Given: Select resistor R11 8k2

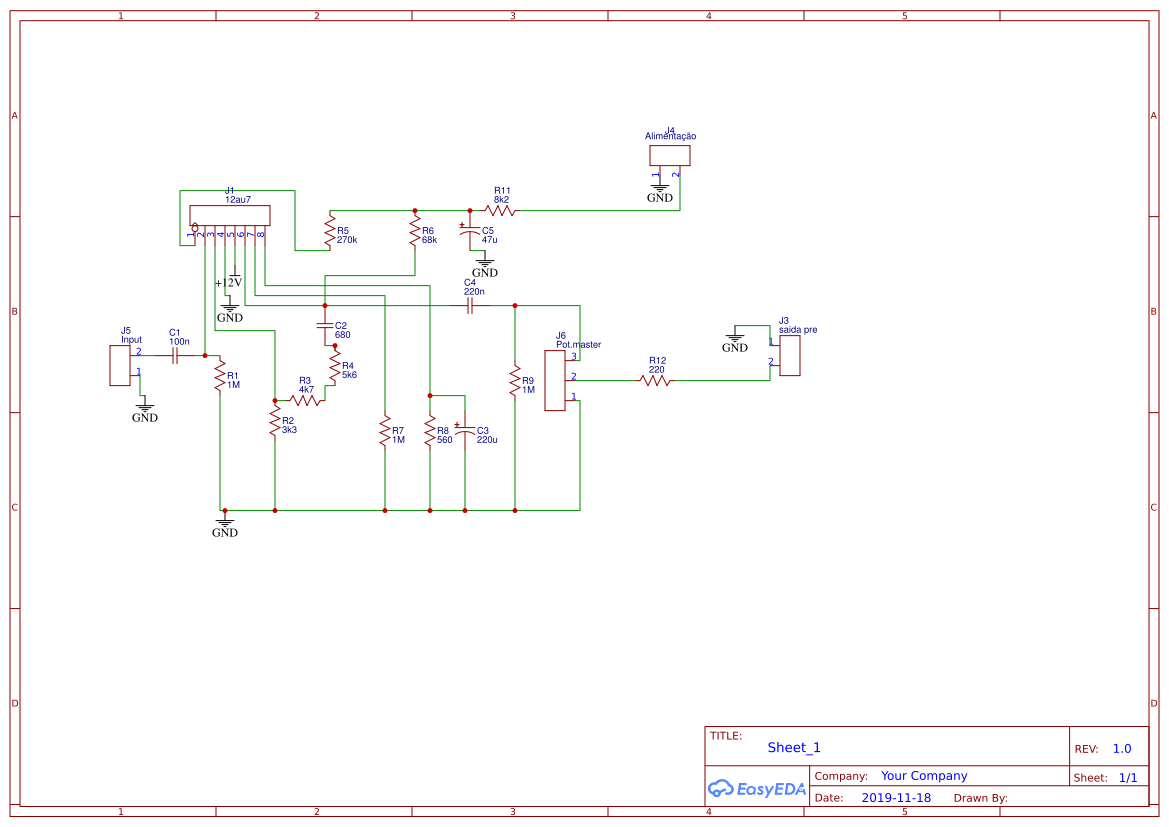Looking at the screenshot, I should click(x=501, y=211).
